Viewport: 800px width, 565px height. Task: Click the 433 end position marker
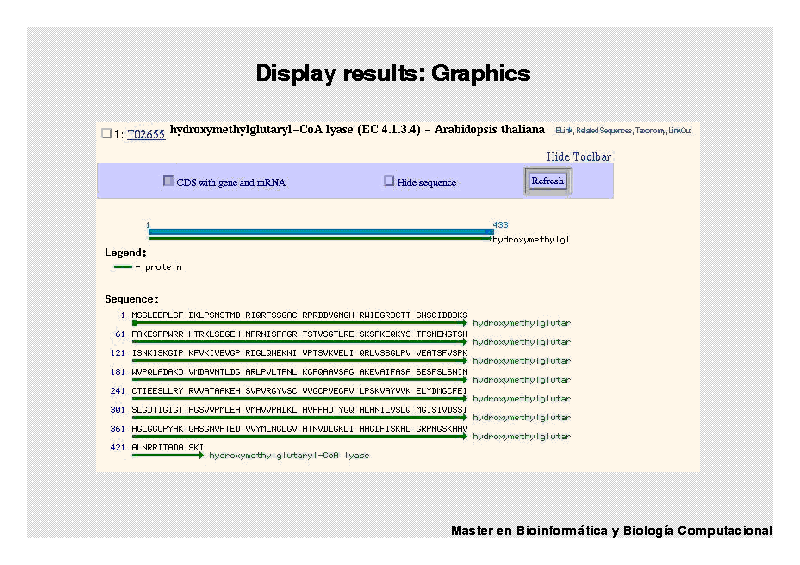coord(501,225)
